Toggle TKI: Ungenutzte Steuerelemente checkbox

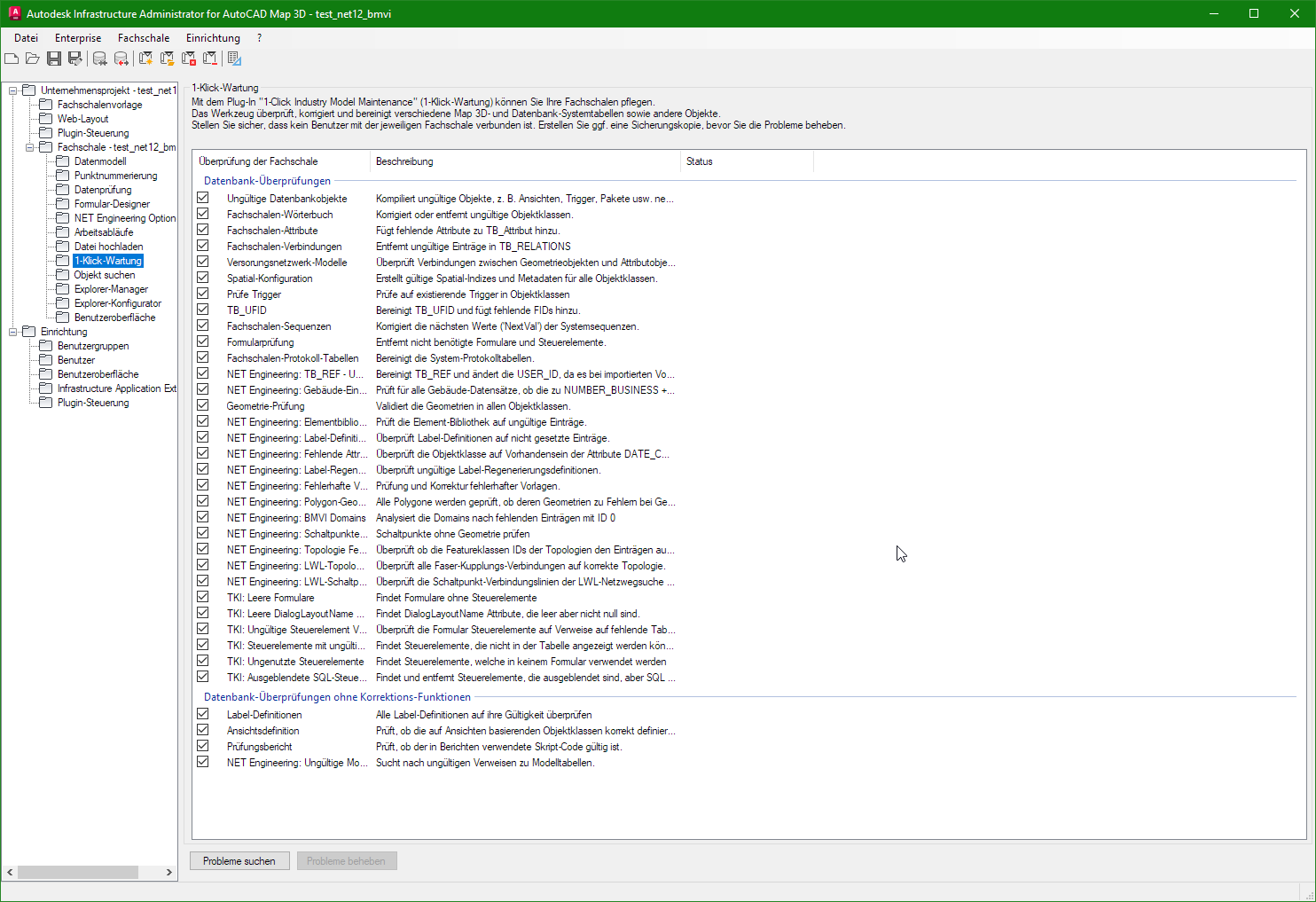[x=203, y=661]
